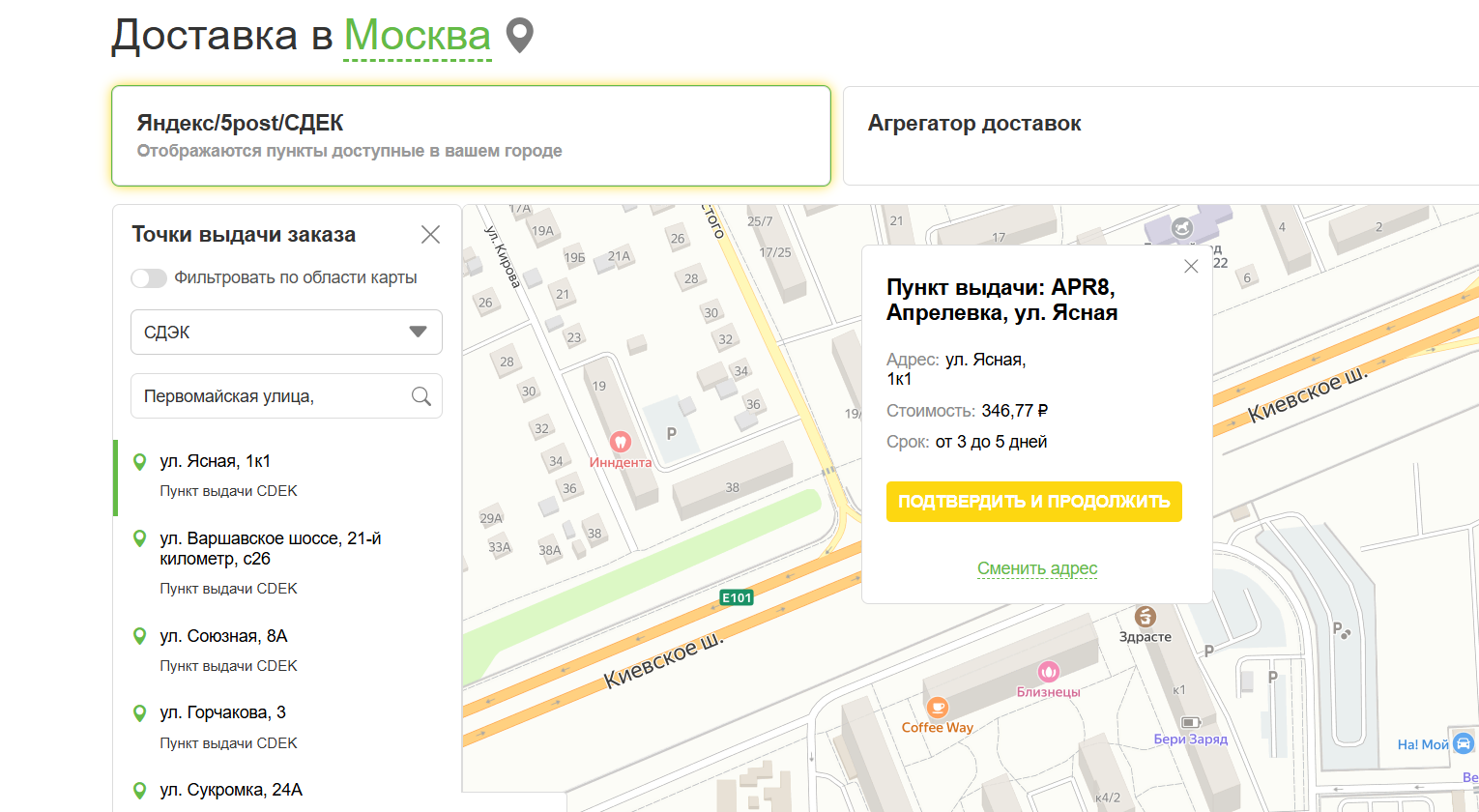Screen dimensions: 1479x812
Task: Click pin icon beside ул. Варшавское шоссе
Action: coord(140,538)
